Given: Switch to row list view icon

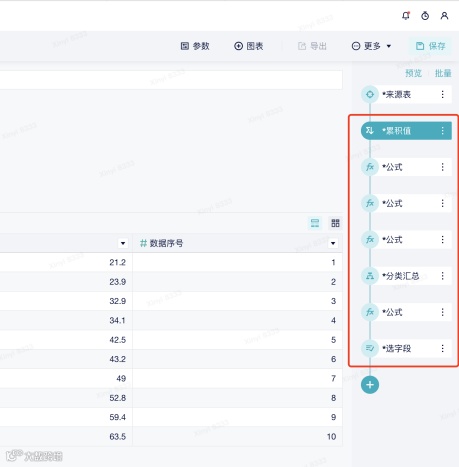Looking at the screenshot, I should pyautogui.click(x=315, y=223).
